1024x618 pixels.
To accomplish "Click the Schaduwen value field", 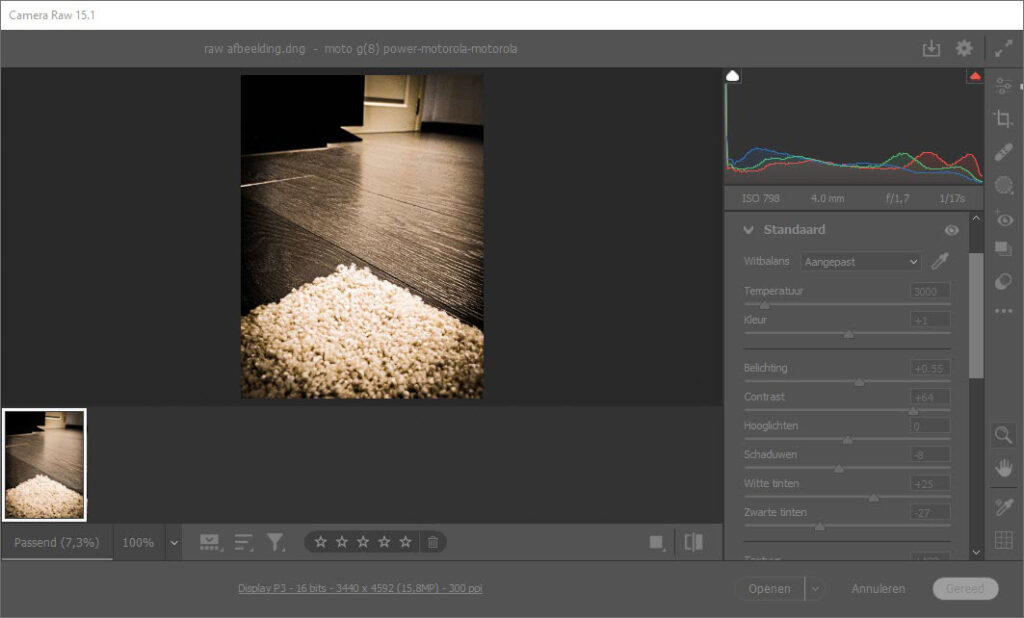I will [x=930, y=455].
